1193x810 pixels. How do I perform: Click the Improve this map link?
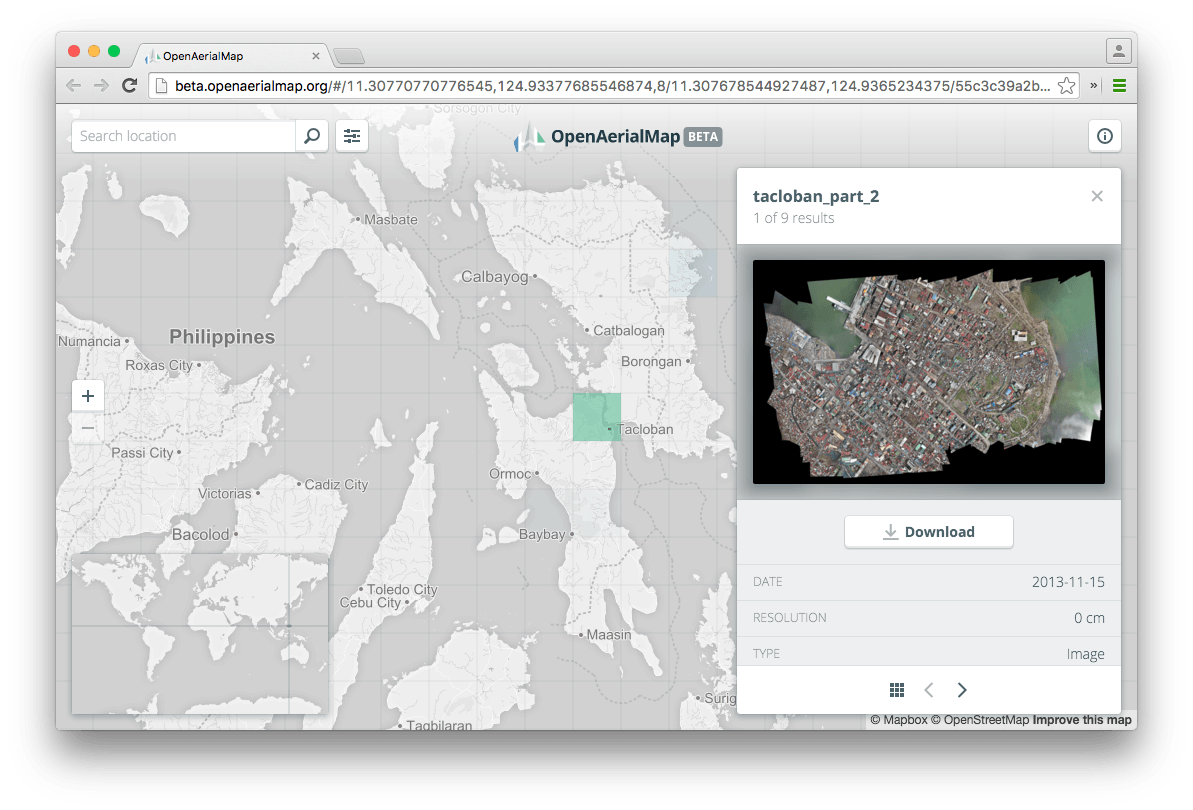coord(1082,719)
